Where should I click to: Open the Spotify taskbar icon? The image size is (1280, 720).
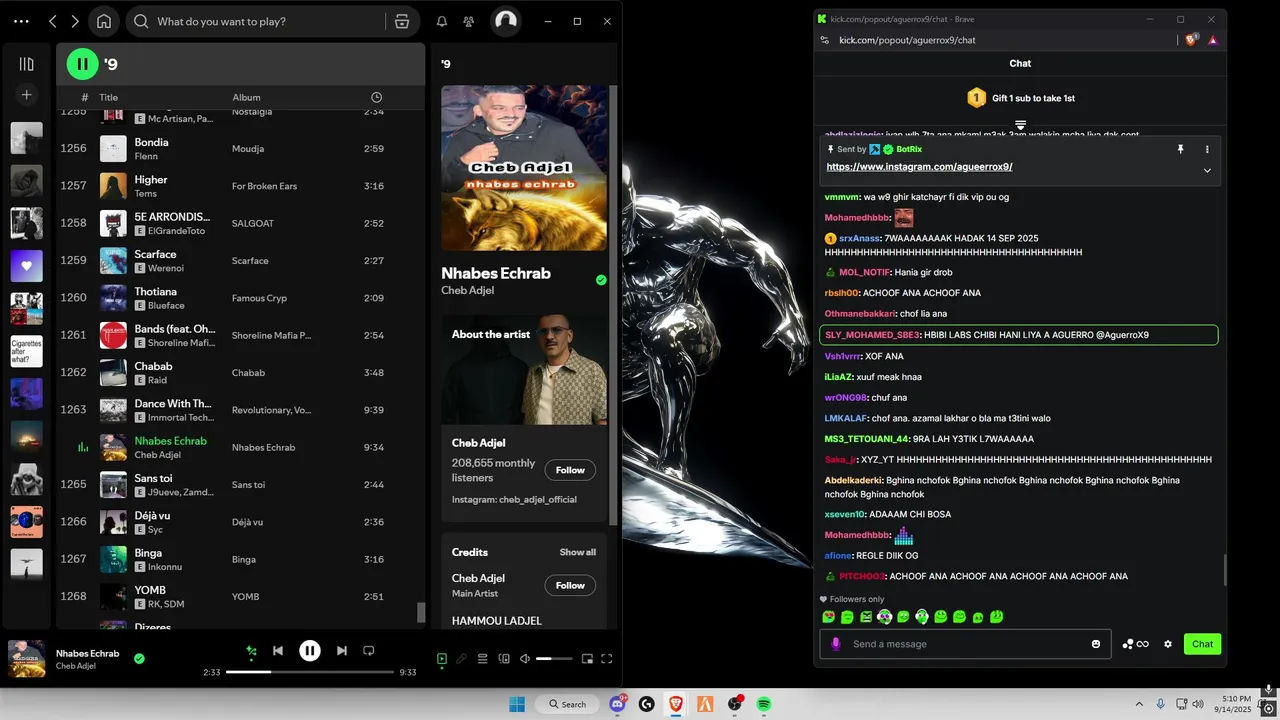(763, 704)
